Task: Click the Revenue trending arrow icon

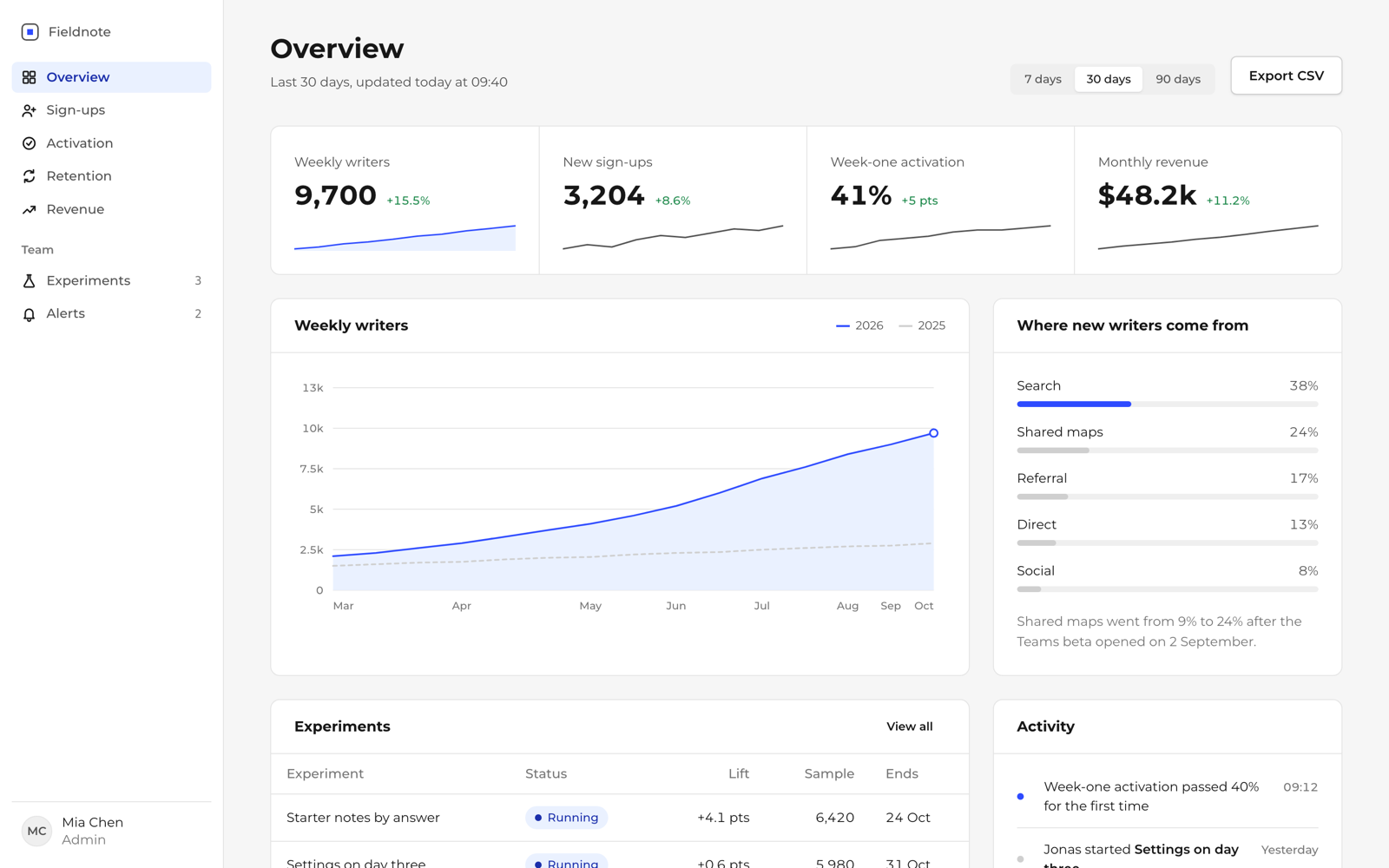Action: [29, 209]
